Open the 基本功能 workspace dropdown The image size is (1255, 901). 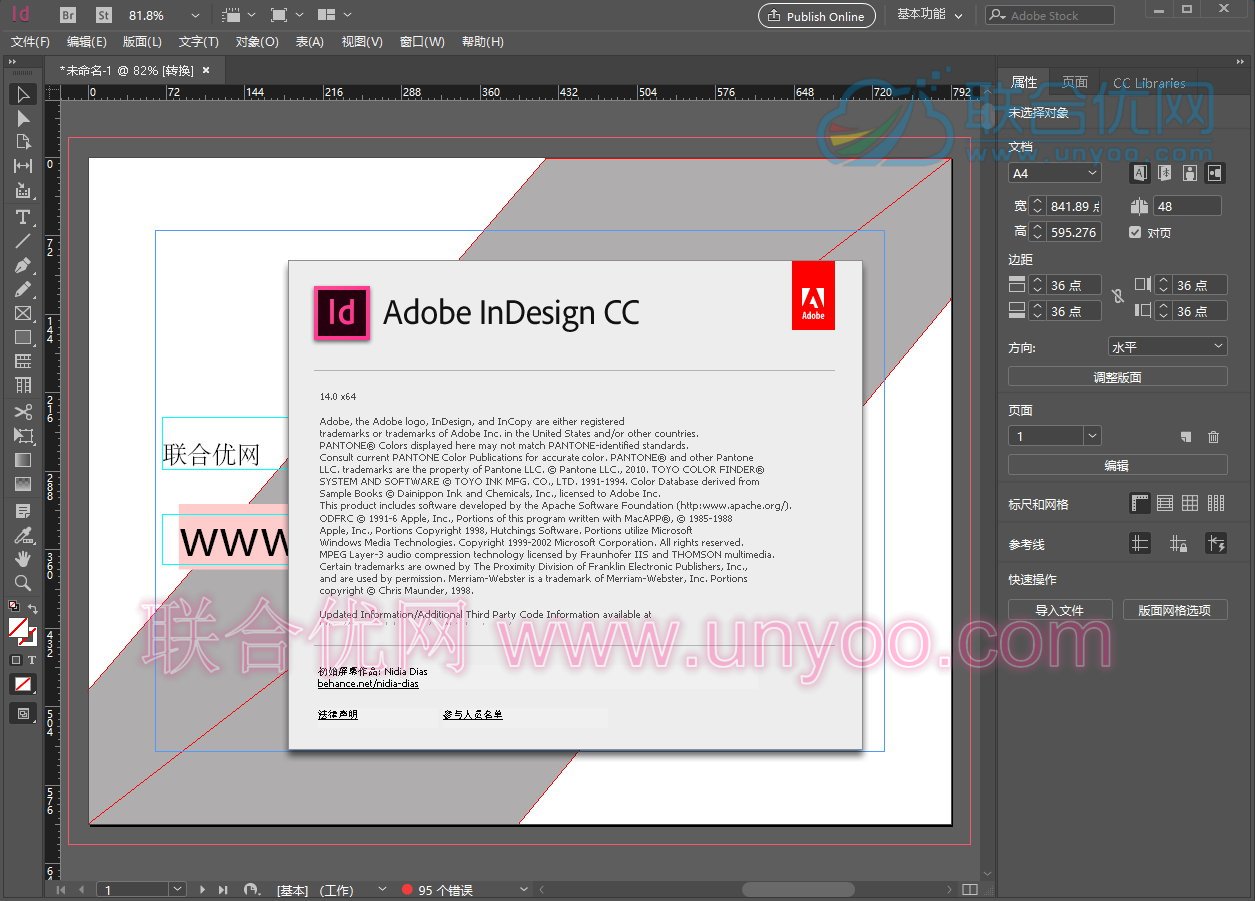point(930,15)
